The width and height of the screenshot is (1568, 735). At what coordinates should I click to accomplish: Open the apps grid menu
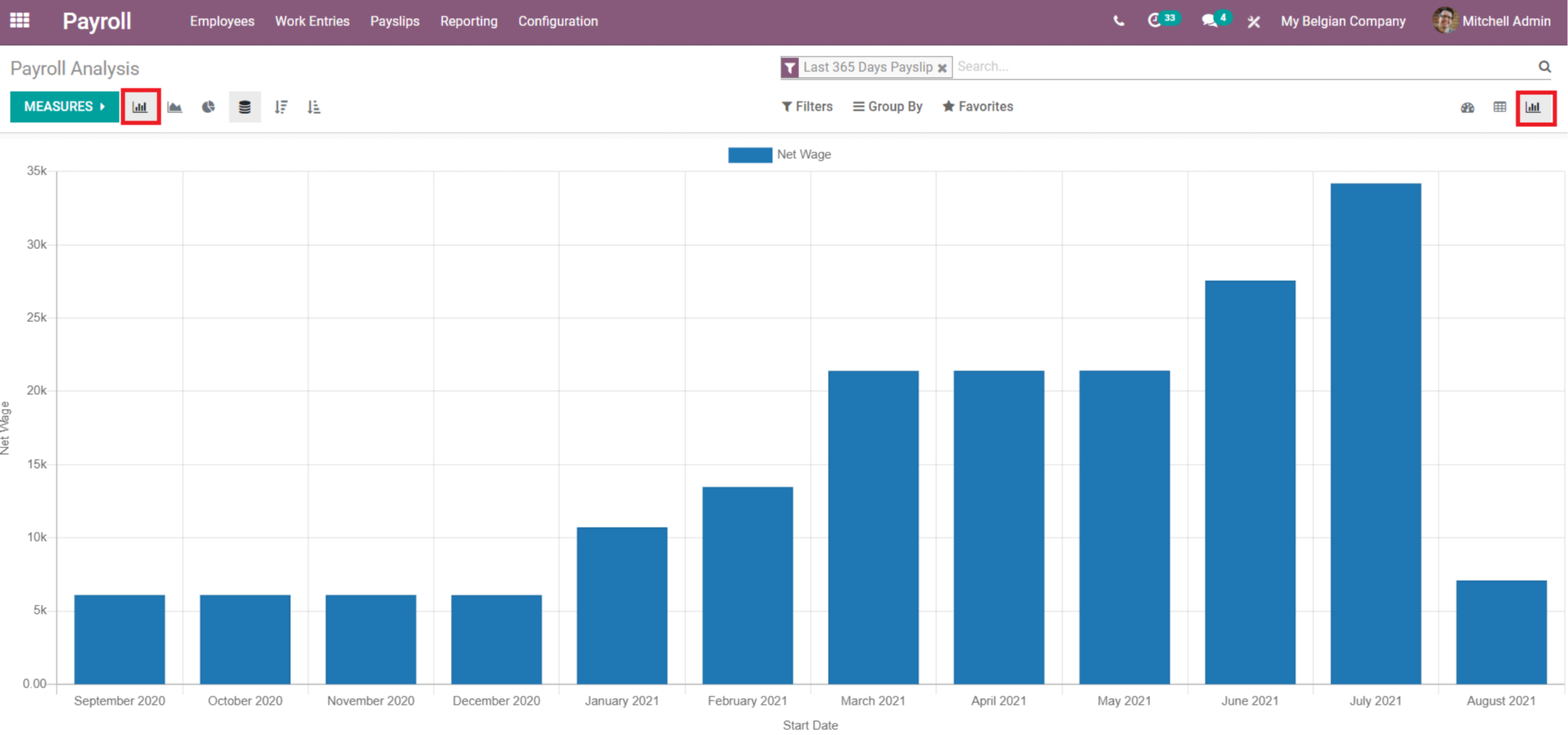20,20
